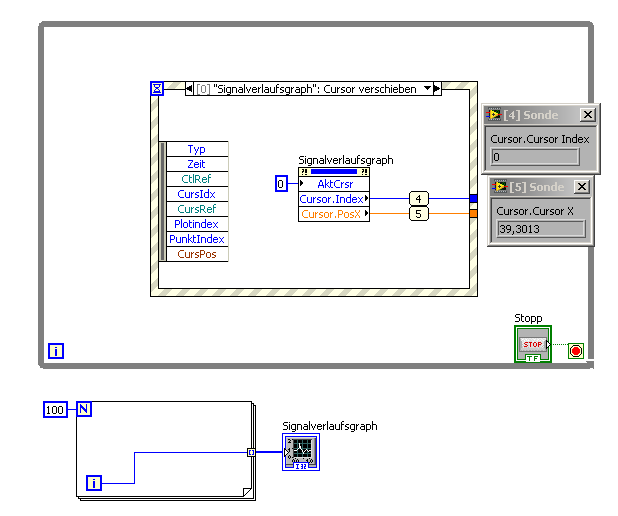The image size is (618, 516).
Task: Select probe marker 4 on blue wire
Action: (x=419, y=199)
